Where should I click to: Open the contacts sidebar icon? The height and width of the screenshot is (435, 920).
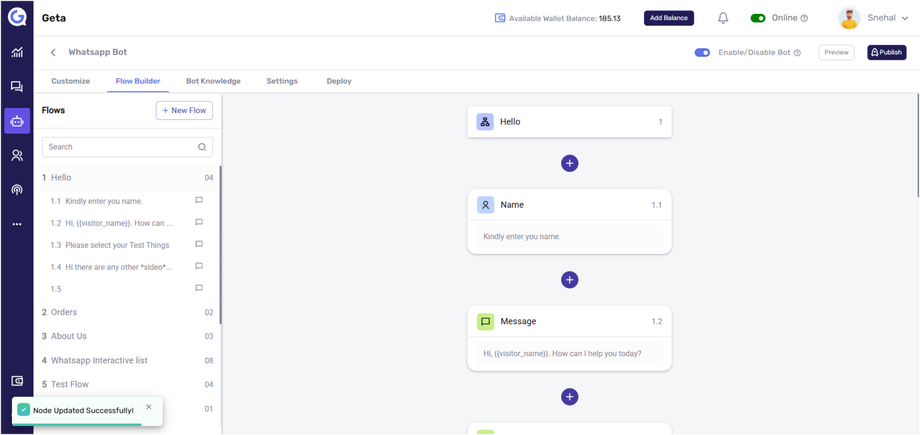point(17,156)
